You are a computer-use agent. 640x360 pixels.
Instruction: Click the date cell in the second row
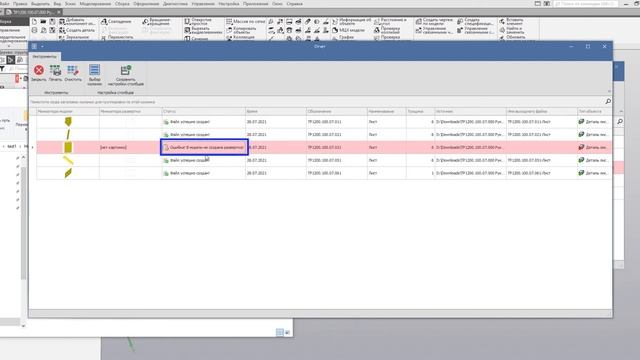276,134
